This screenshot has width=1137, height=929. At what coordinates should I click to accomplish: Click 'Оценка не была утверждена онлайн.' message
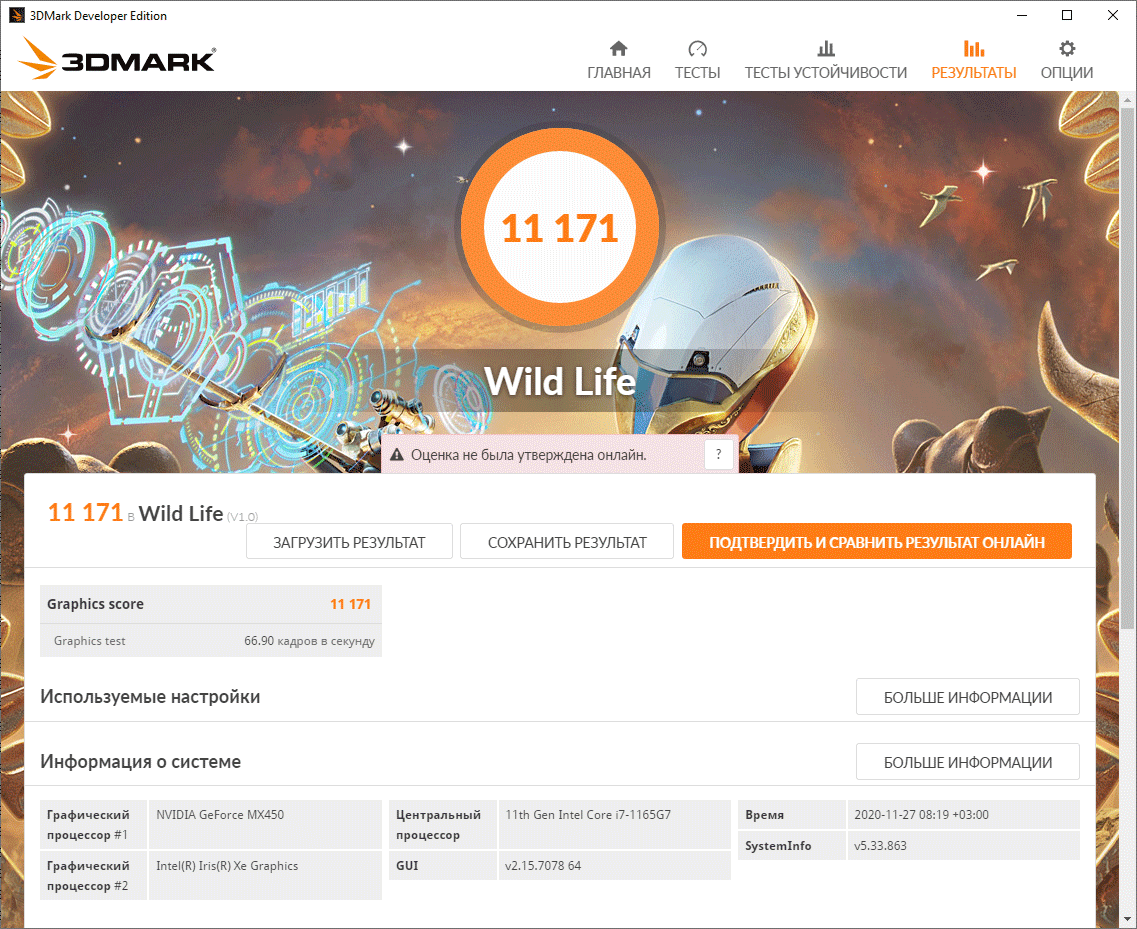[x=529, y=455]
